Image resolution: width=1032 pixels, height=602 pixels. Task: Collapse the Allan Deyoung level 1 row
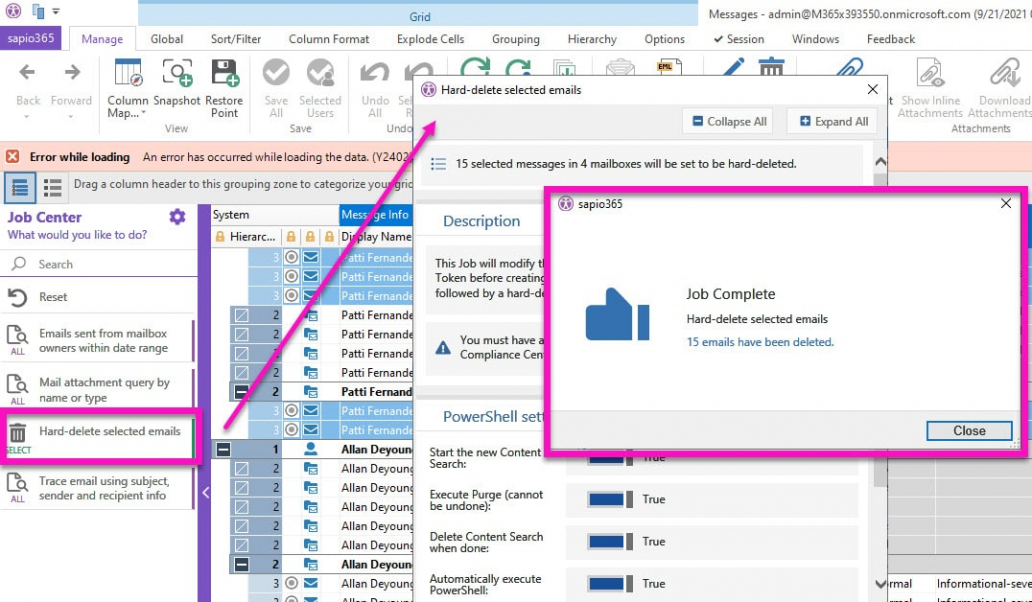point(224,450)
